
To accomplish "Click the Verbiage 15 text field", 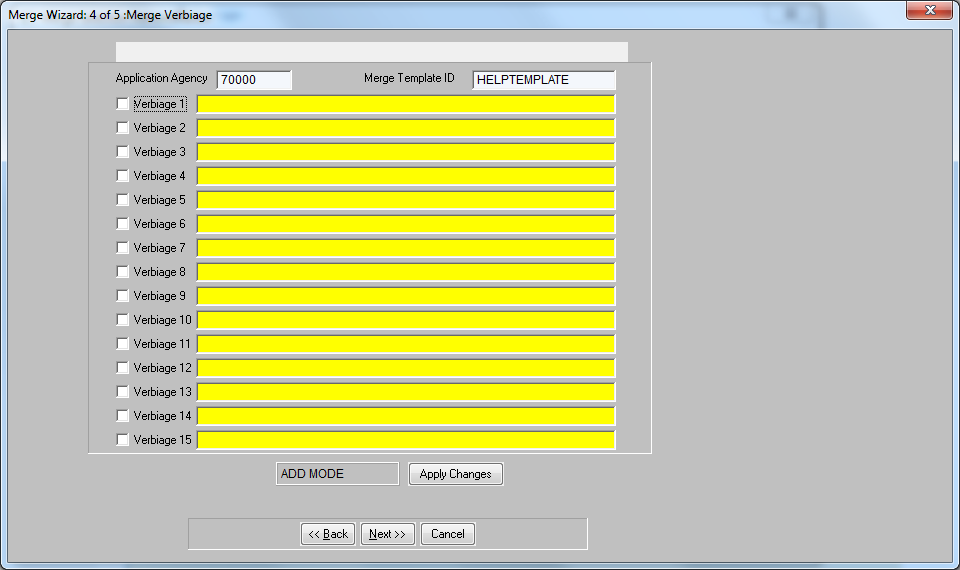I will (x=406, y=440).
